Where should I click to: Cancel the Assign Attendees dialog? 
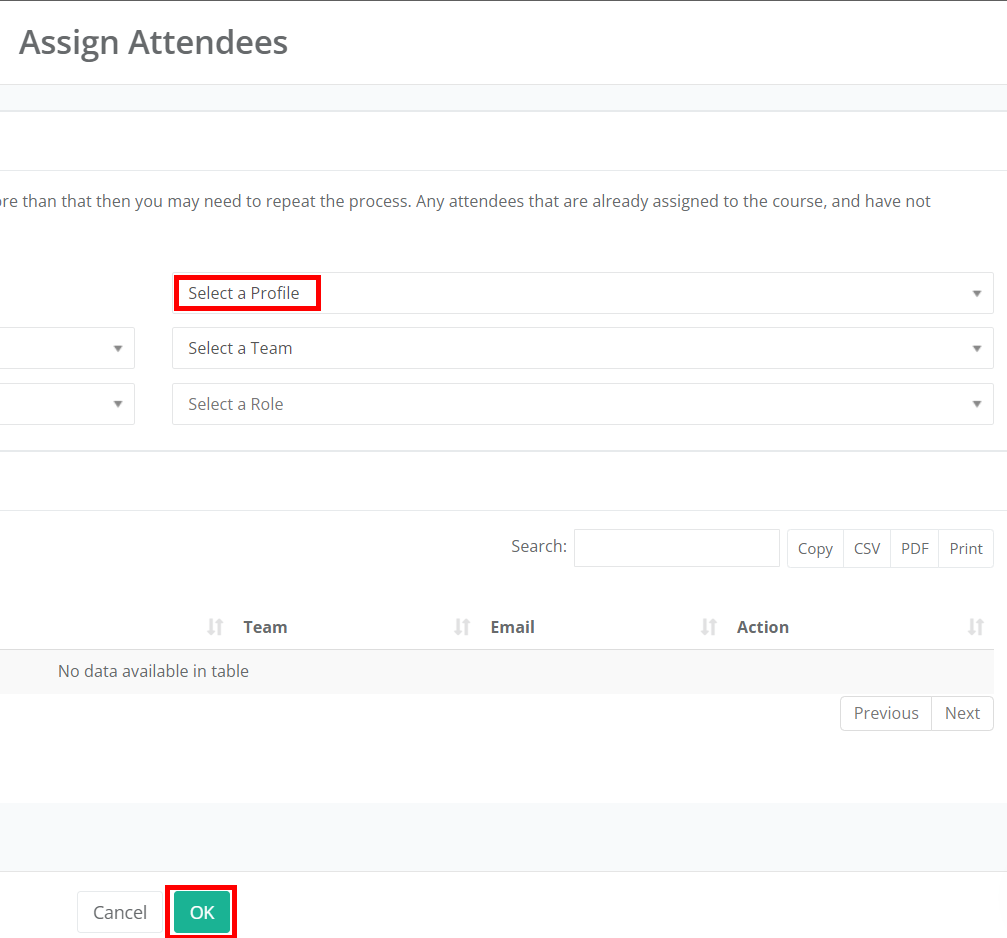pyautogui.click(x=120, y=912)
